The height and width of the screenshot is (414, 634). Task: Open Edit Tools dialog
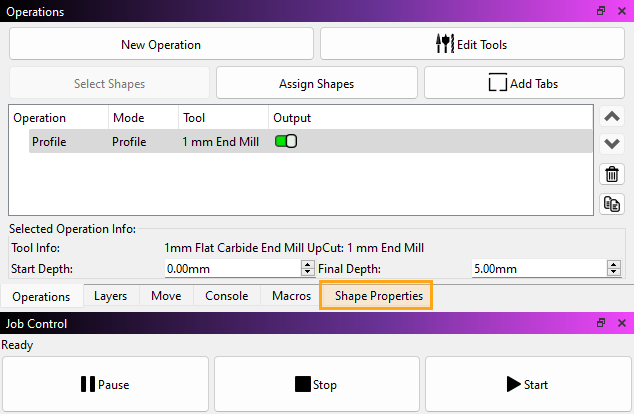[x=471, y=44]
